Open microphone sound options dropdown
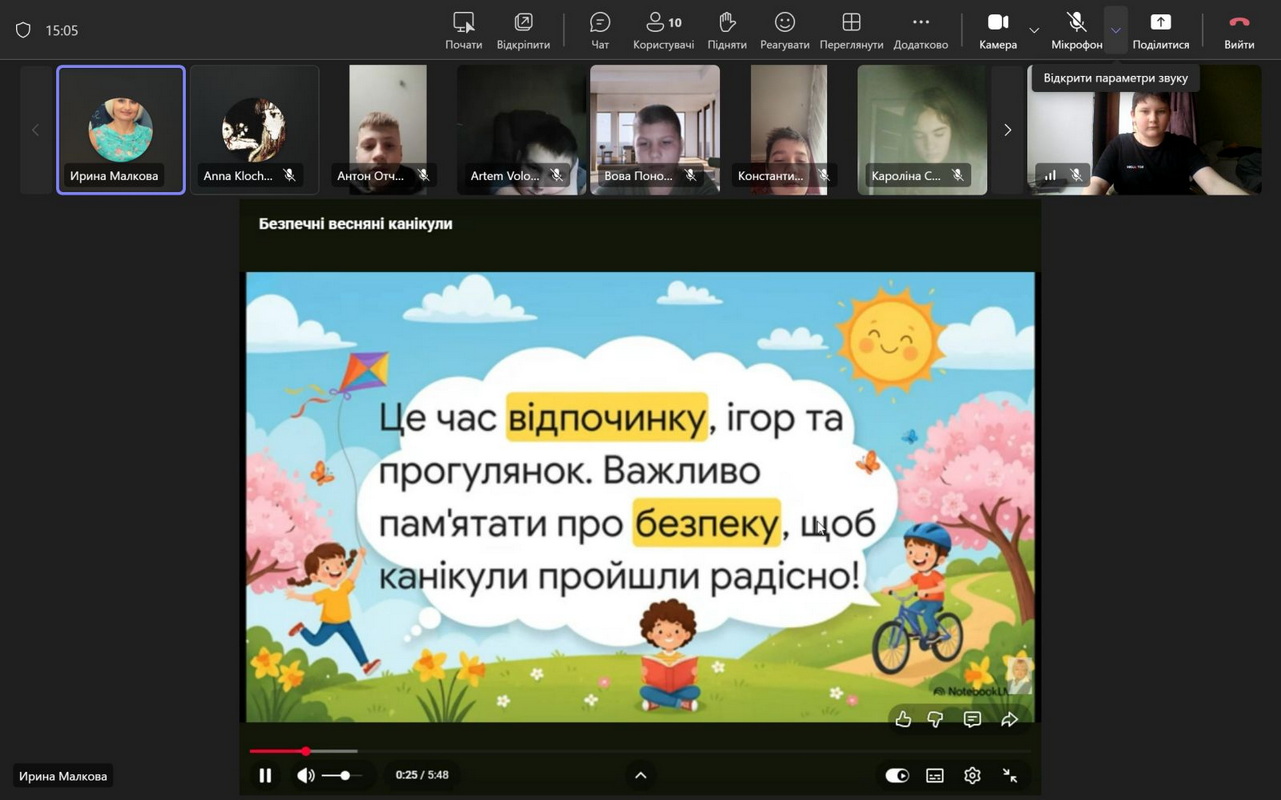 [1115, 30]
